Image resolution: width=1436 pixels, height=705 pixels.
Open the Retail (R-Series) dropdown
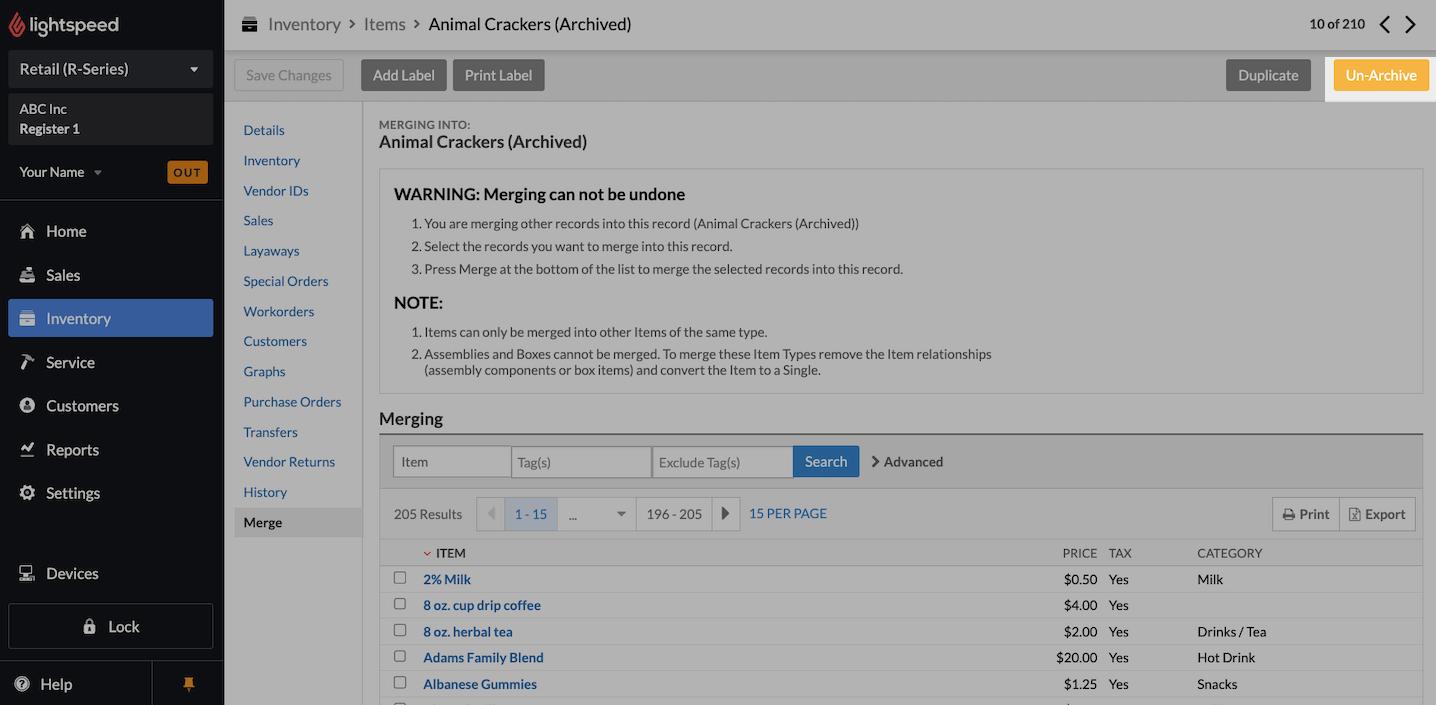110,69
